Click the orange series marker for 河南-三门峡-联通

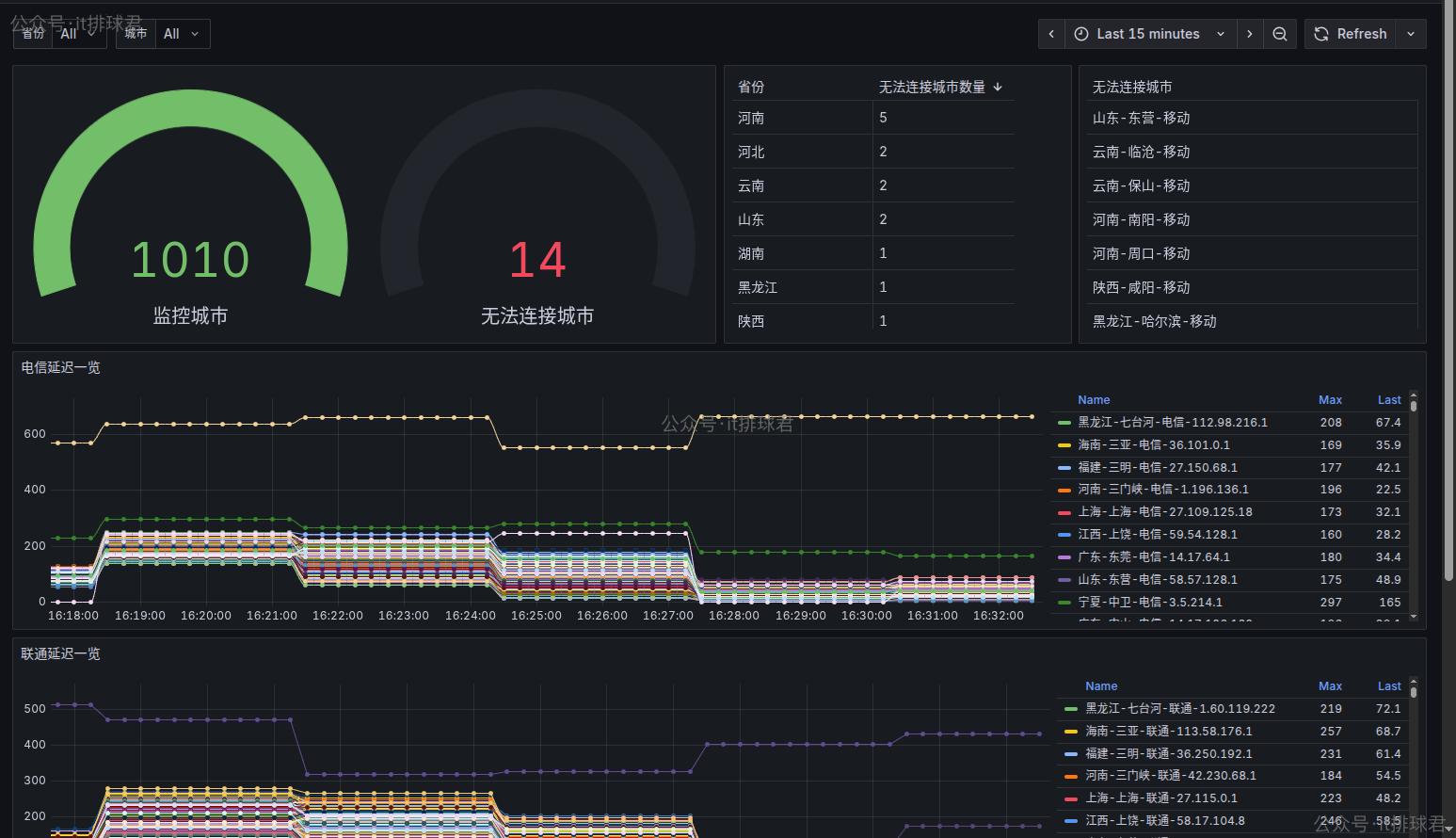pos(1070,775)
